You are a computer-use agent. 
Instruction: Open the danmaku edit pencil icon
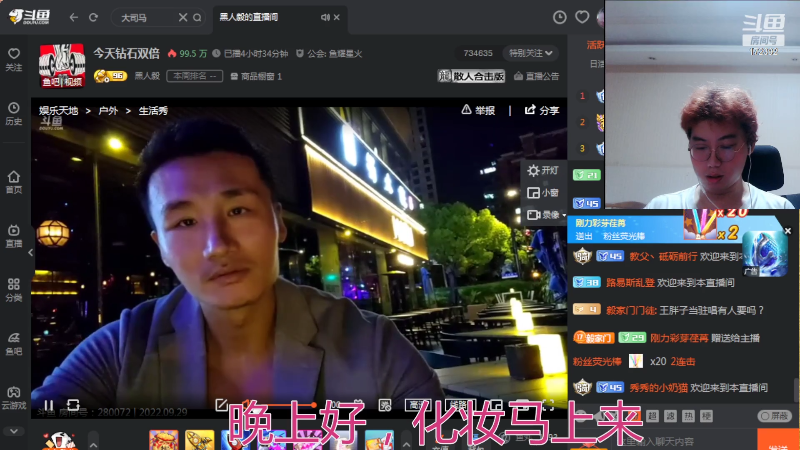click(221, 405)
